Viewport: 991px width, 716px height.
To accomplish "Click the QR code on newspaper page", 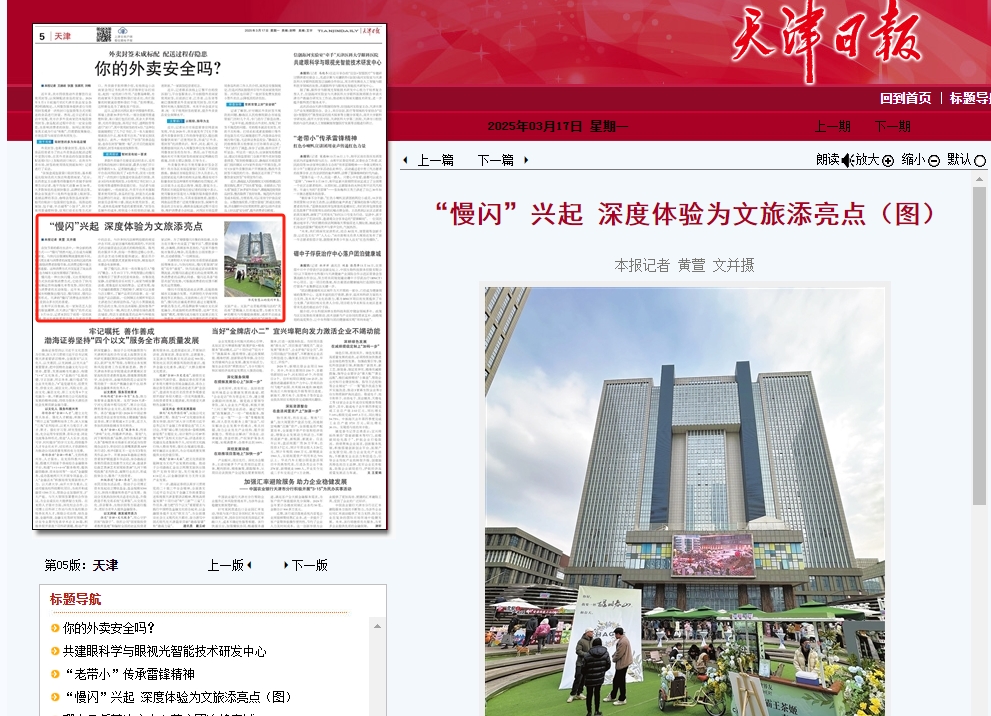I will point(103,35).
